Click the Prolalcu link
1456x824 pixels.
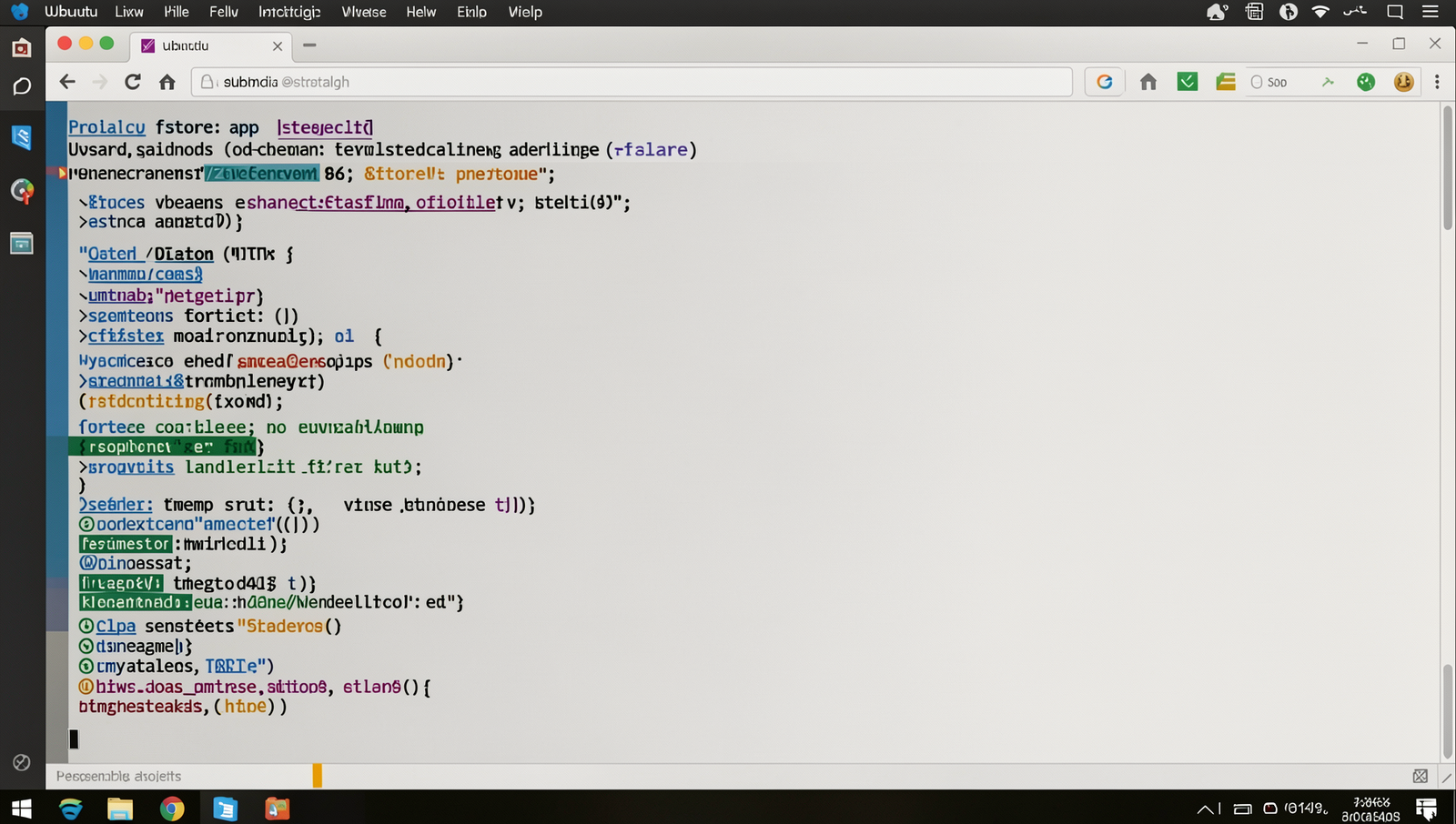tap(106, 127)
